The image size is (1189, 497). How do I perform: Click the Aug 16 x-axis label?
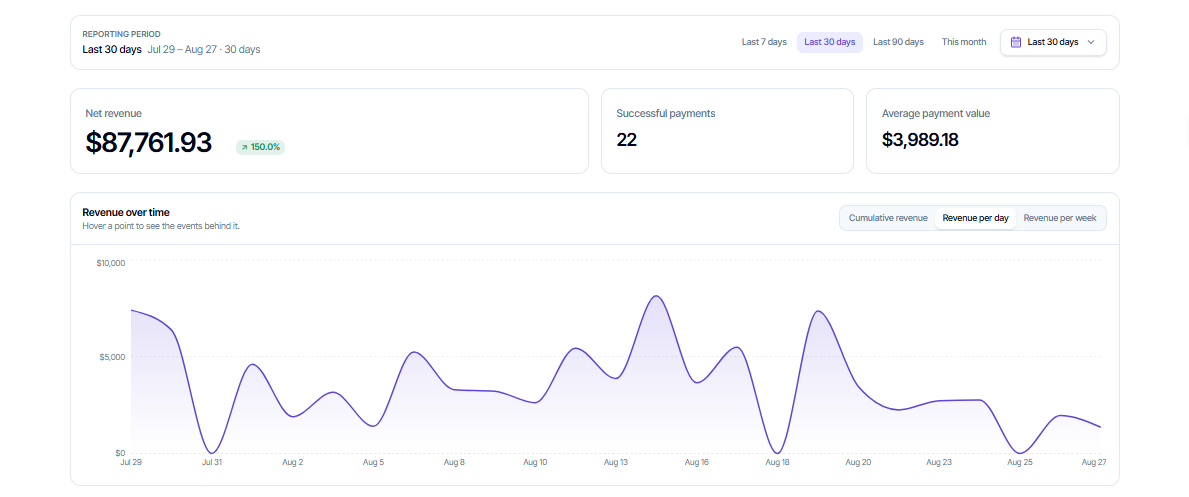click(696, 462)
